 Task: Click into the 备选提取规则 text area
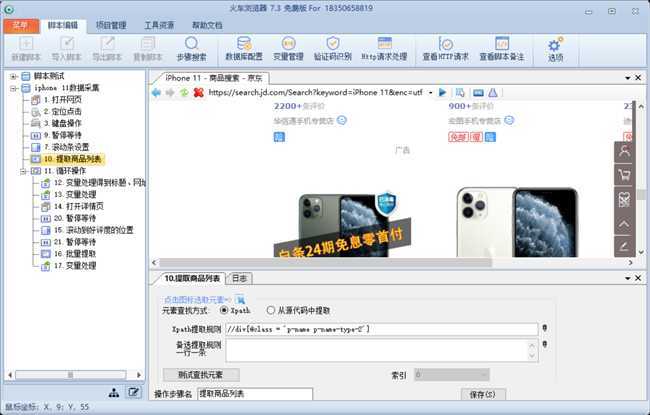(x=381, y=351)
